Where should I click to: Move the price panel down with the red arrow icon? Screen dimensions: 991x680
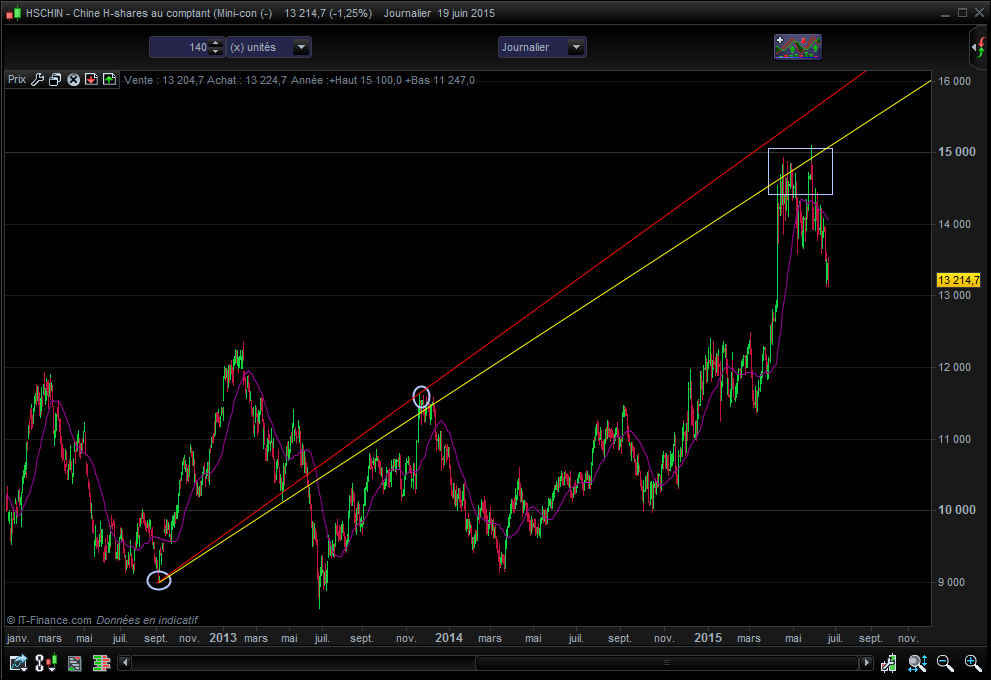pyautogui.click(x=91, y=80)
